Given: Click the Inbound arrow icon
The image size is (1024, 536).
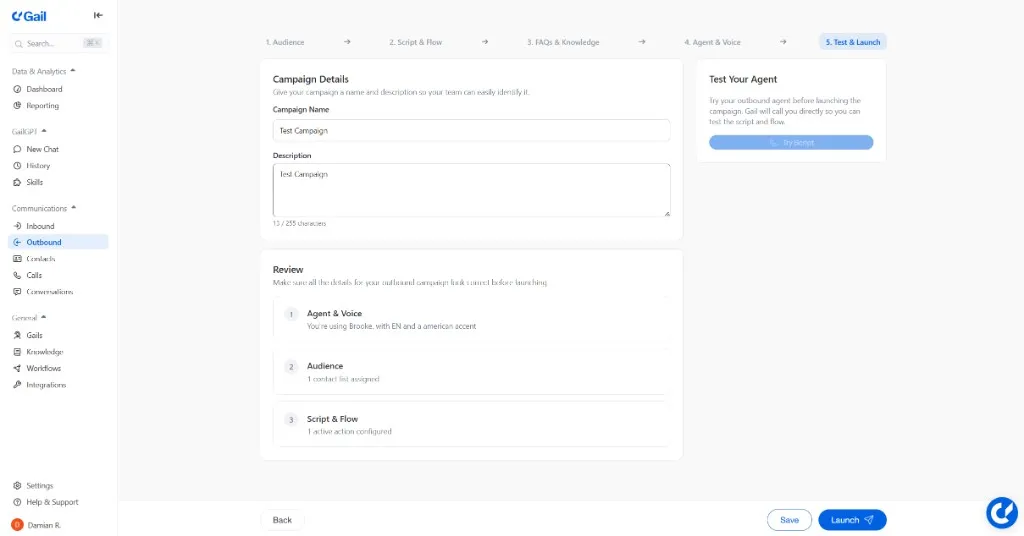Looking at the screenshot, I should [x=17, y=226].
